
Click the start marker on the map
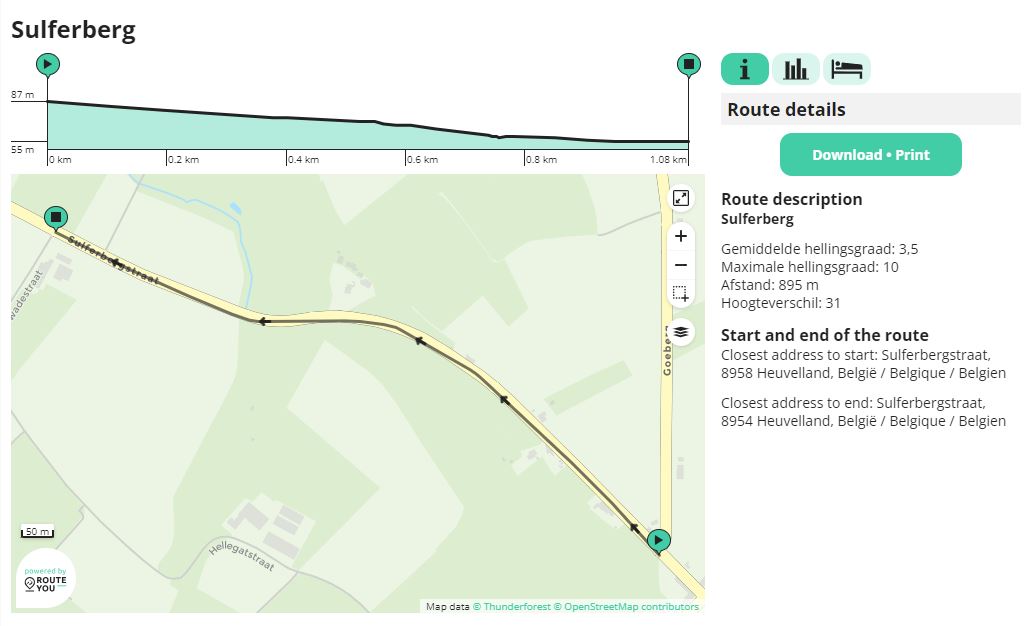658,541
